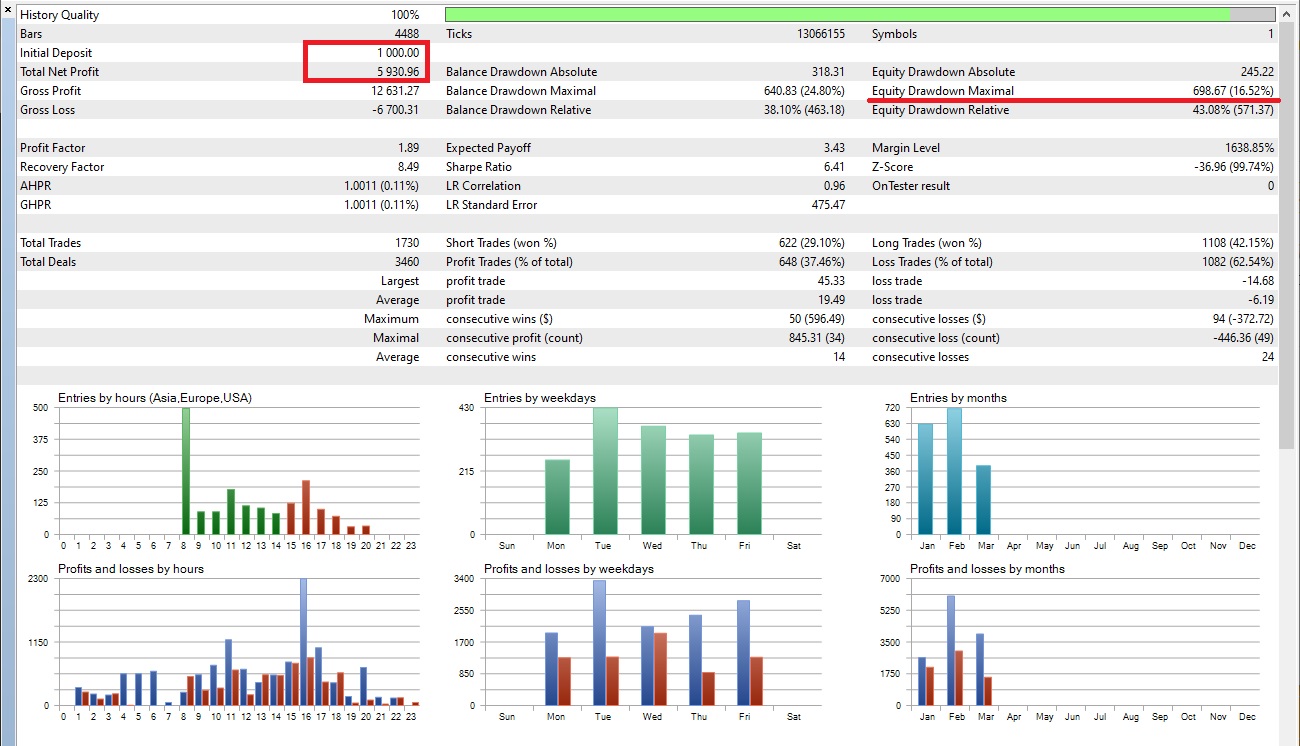This screenshot has height=746, width=1300.
Task: Select the Recovery Factor value 8.49
Action: (408, 167)
